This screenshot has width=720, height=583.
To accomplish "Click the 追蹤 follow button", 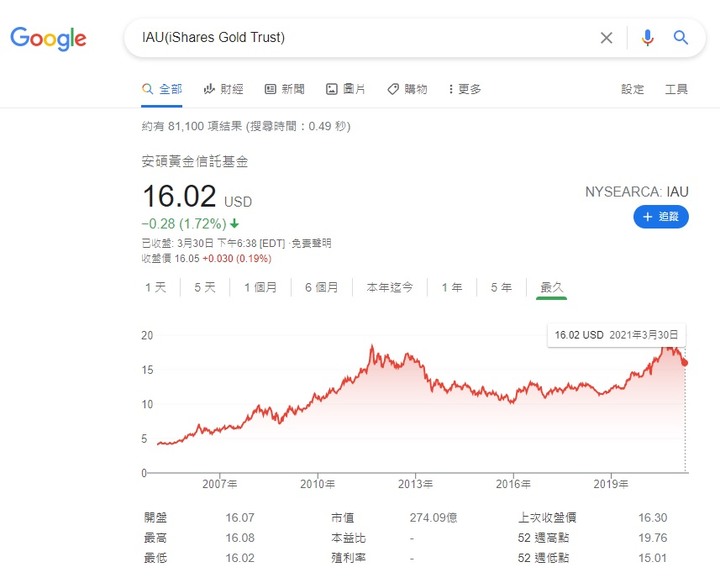I will [661, 217].
